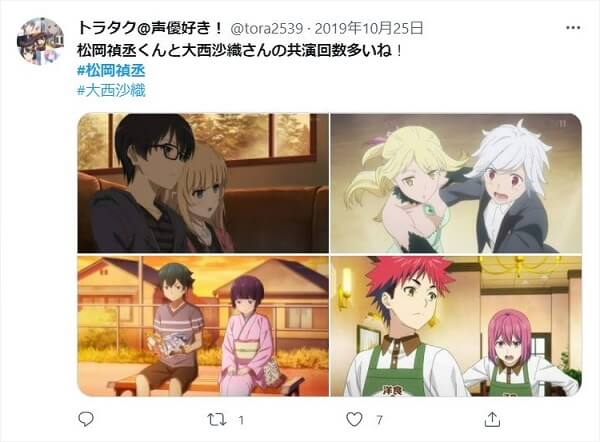Open the image of the girl in pink kimono
The width and height of the screenshot is (600, 442).
tap(203, 326)
